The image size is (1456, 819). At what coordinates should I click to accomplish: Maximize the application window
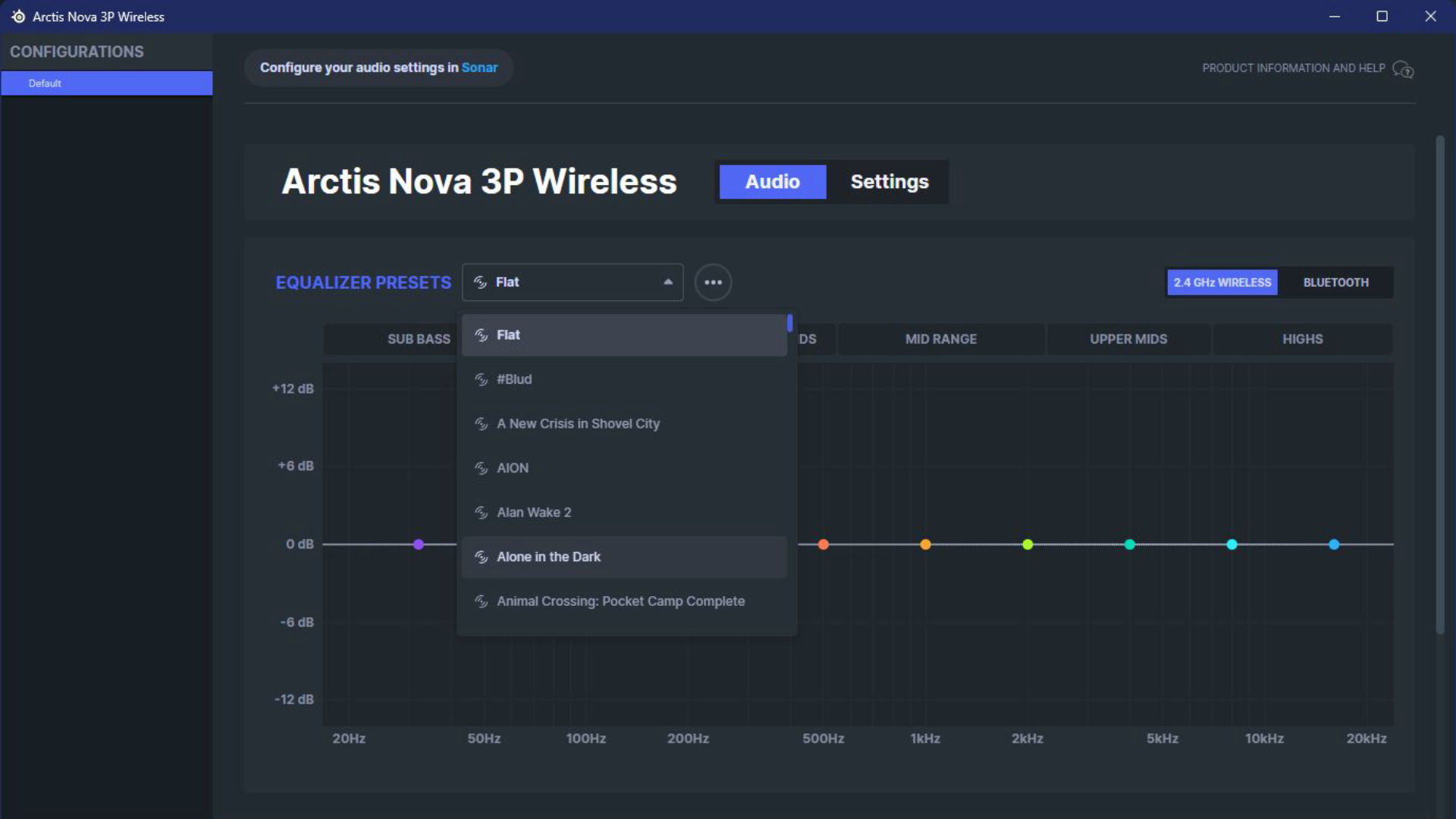click(x=1382, y=16)
